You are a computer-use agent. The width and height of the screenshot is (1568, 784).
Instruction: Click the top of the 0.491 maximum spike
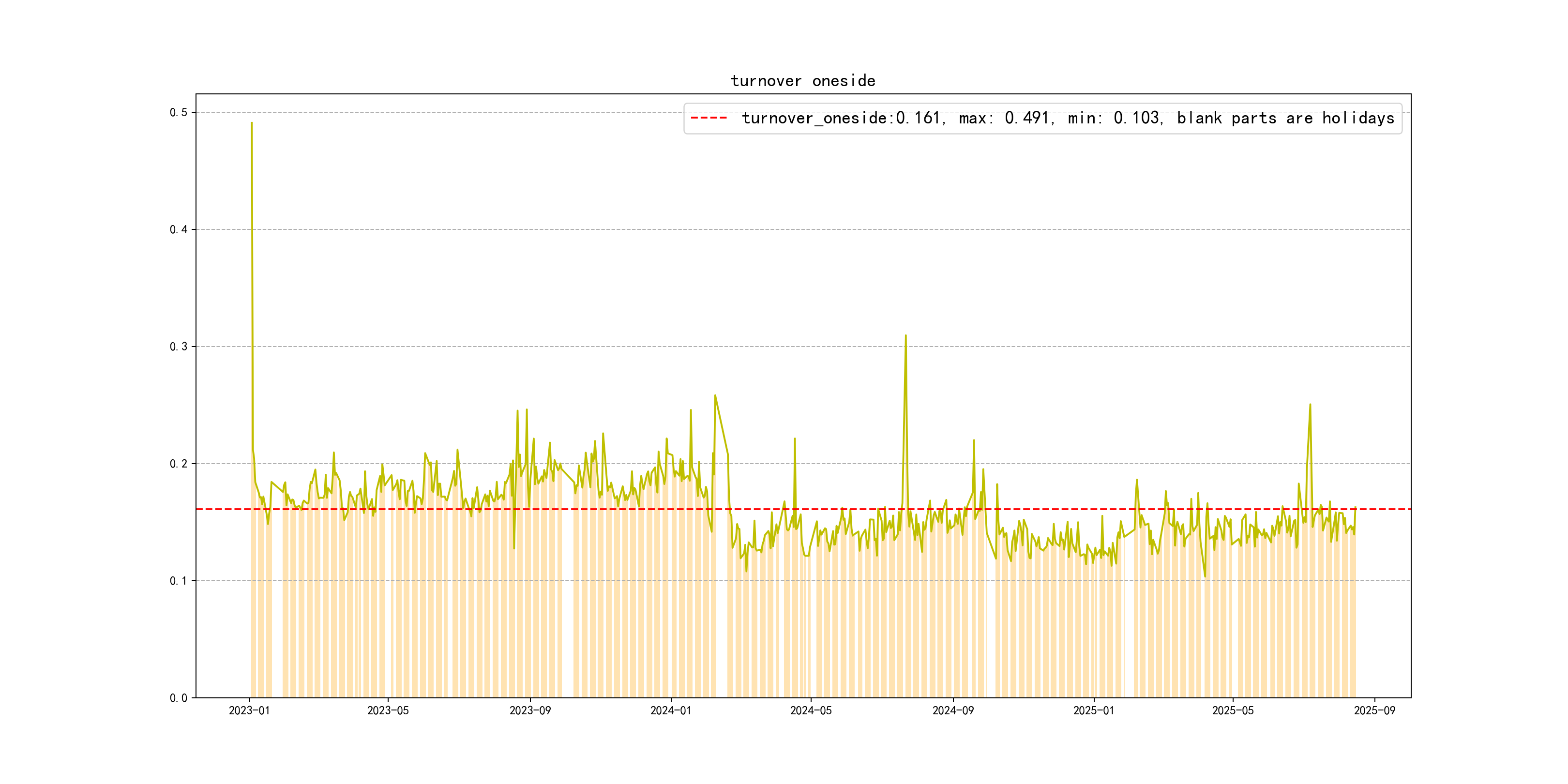click(x=251, y=123)
